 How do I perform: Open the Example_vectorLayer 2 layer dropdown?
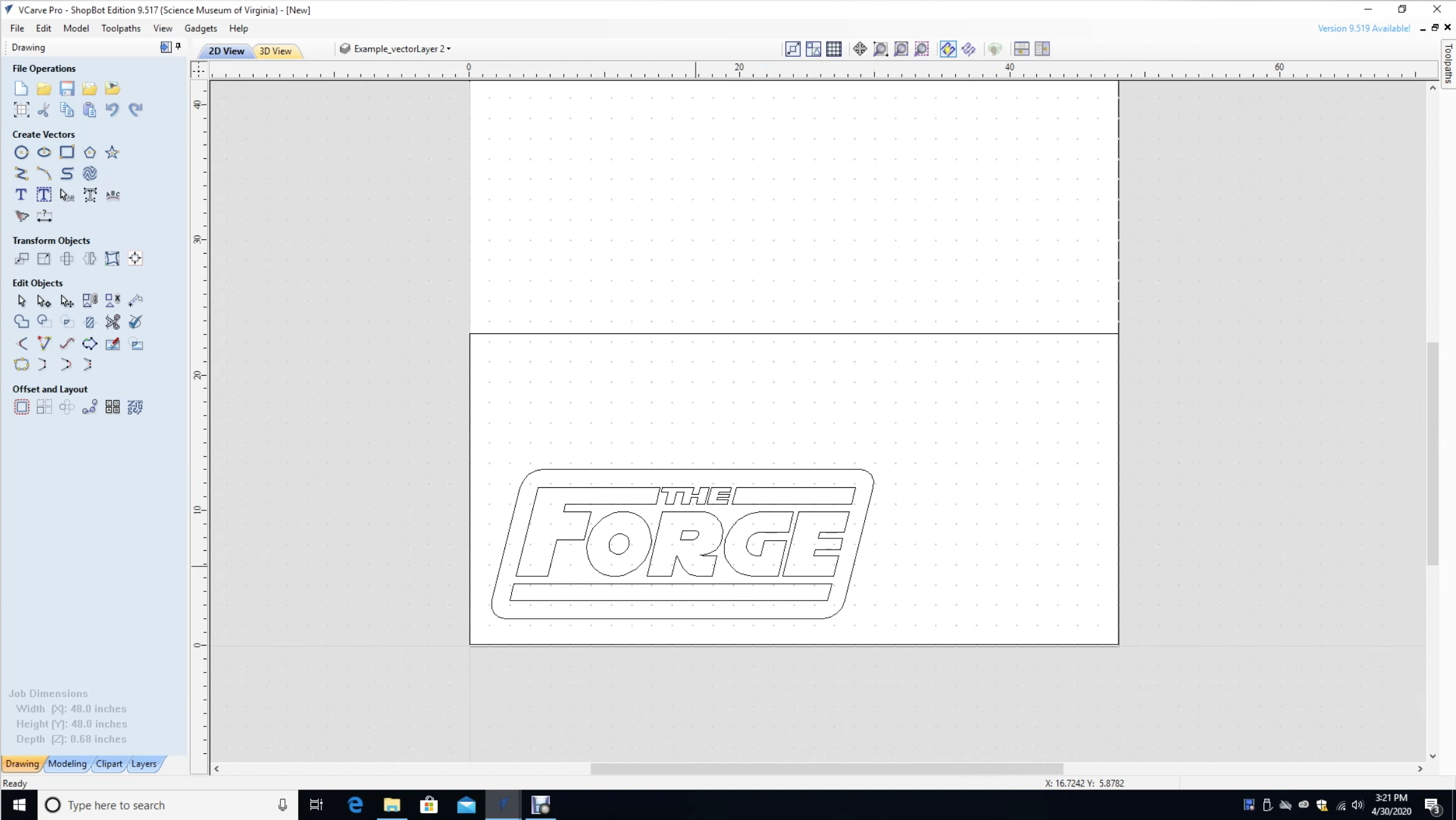(448, 49)
